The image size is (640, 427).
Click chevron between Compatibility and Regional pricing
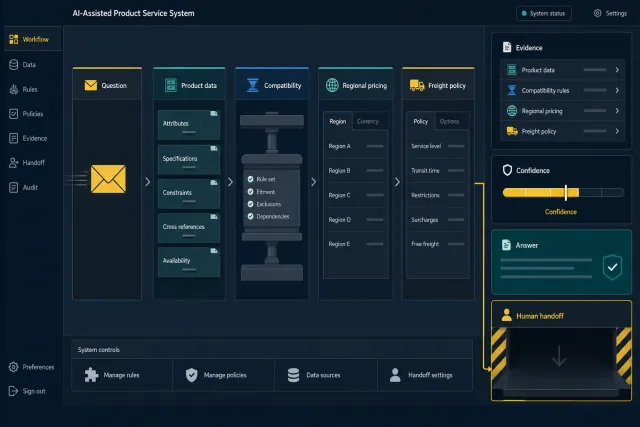313,182
